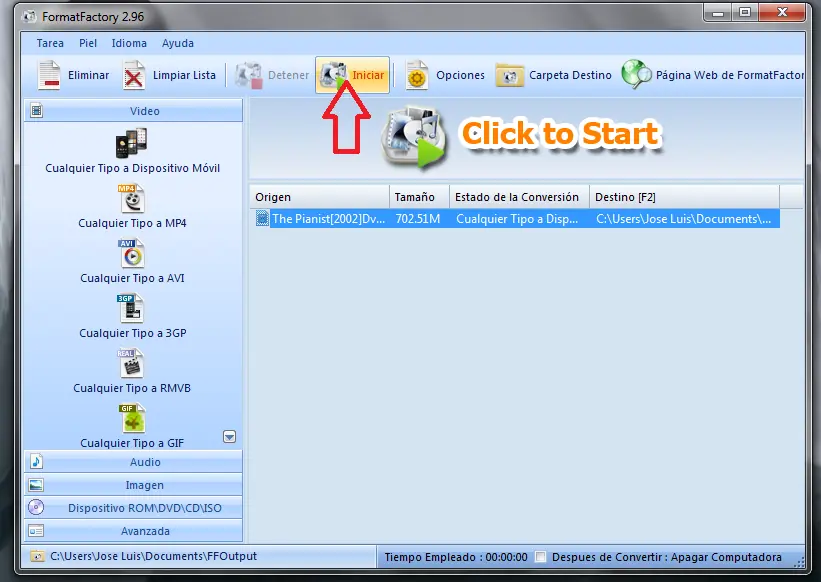Click Estado de la Conversión column header
The image size is (821, 582).
click(x=519, y=197)
